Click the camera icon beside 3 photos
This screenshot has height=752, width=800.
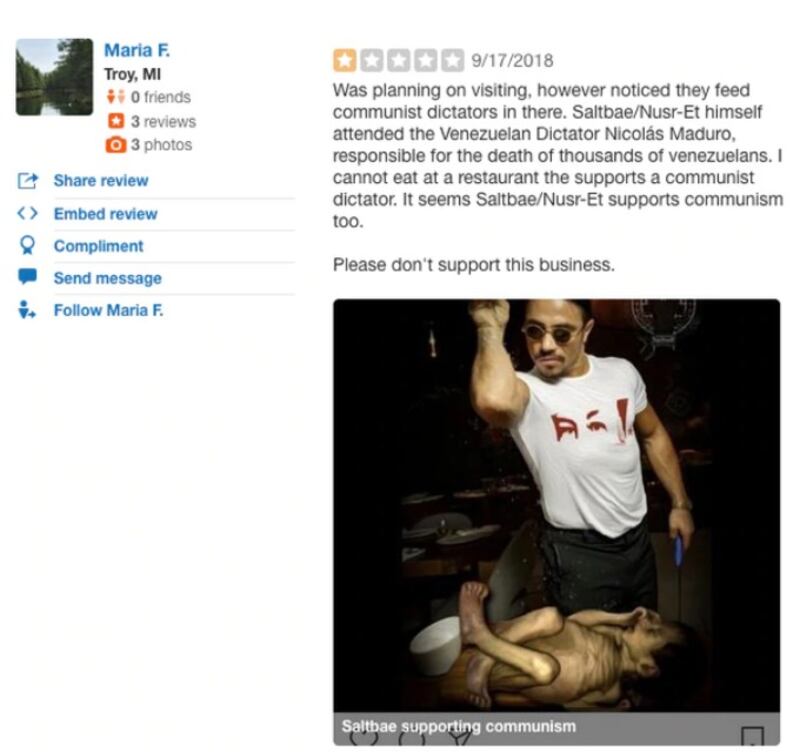(115, 145)
